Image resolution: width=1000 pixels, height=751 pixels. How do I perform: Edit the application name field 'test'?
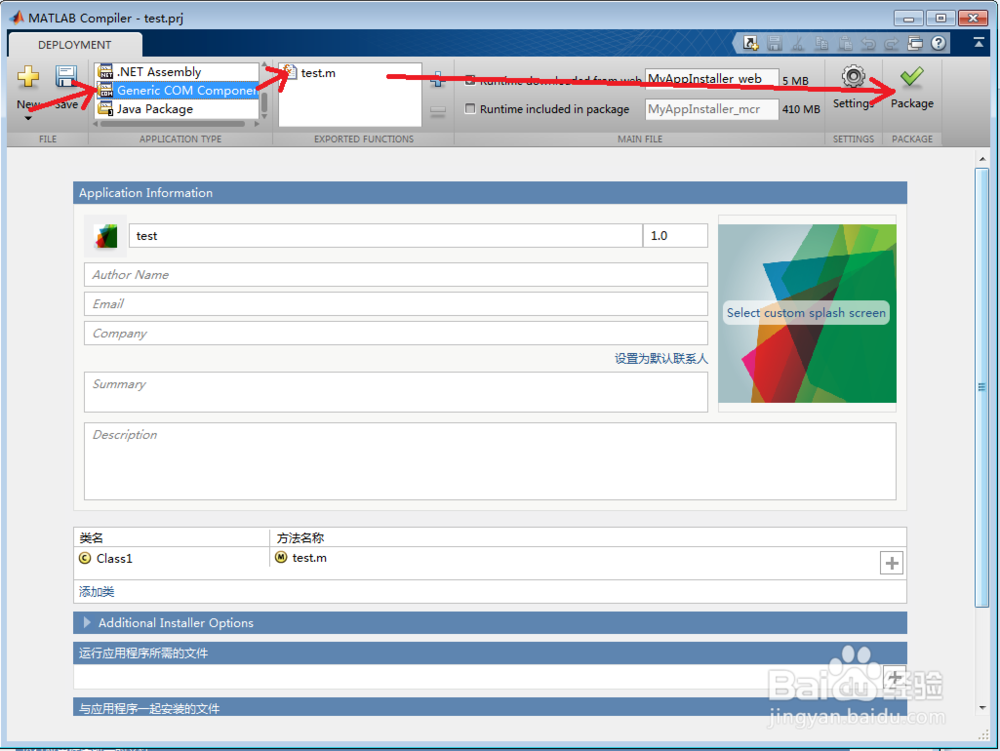386,236
